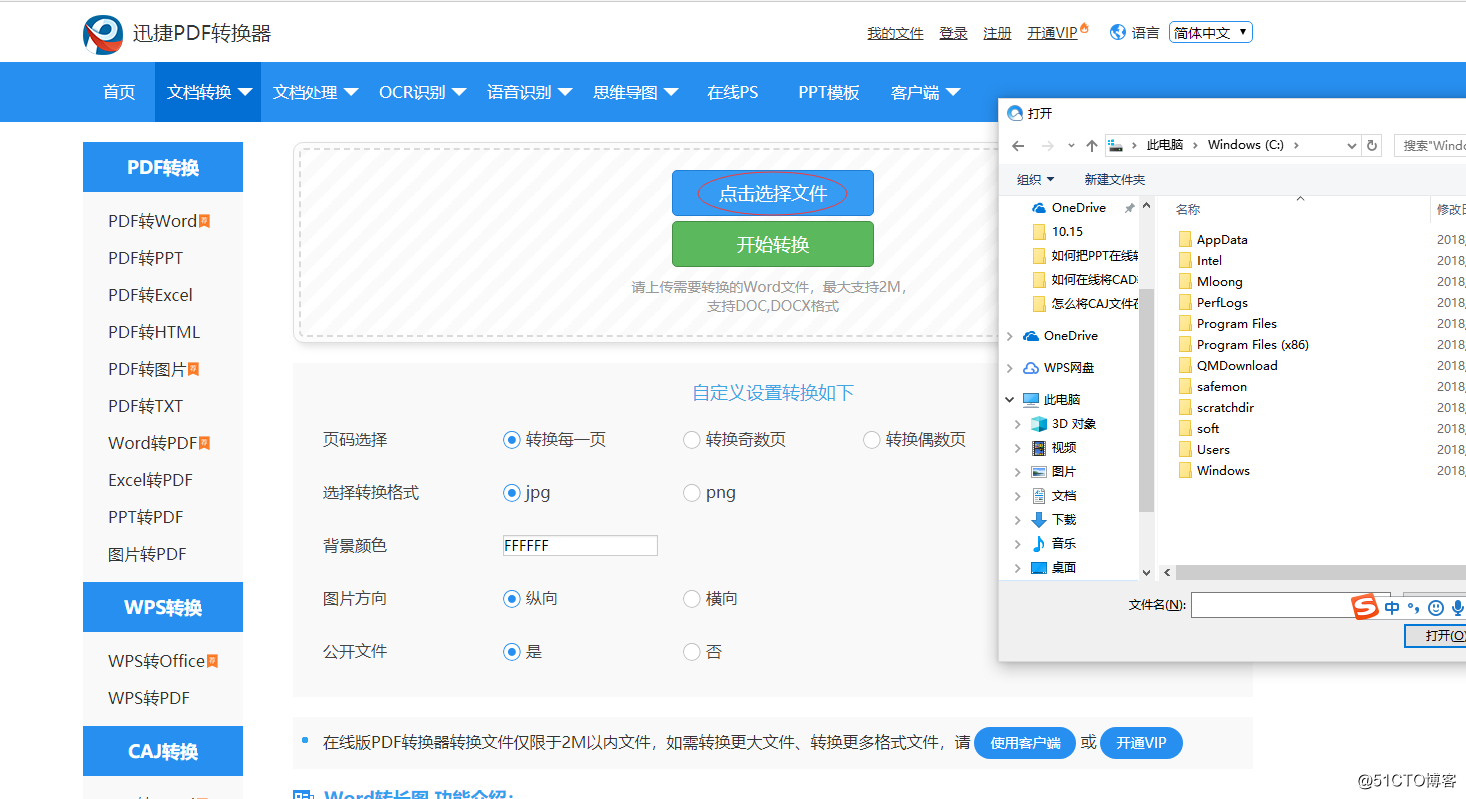This screenshot has height=799, width=1466.
Task: Open 我的文件 link
Action: click(895, 33)
